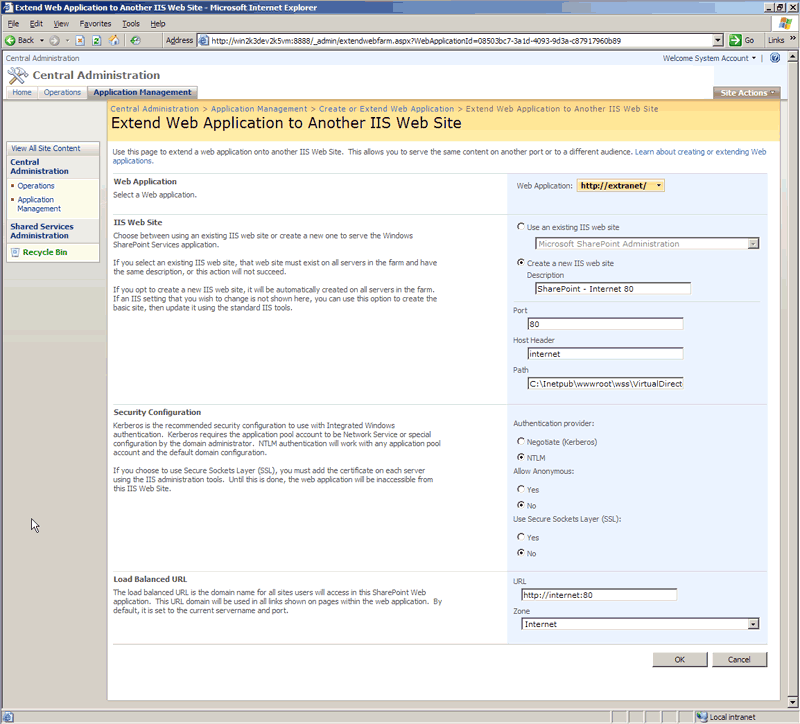Click the Links toolbar label
The height and width of the screenshot is (724, 800).
tap(776, 40)
